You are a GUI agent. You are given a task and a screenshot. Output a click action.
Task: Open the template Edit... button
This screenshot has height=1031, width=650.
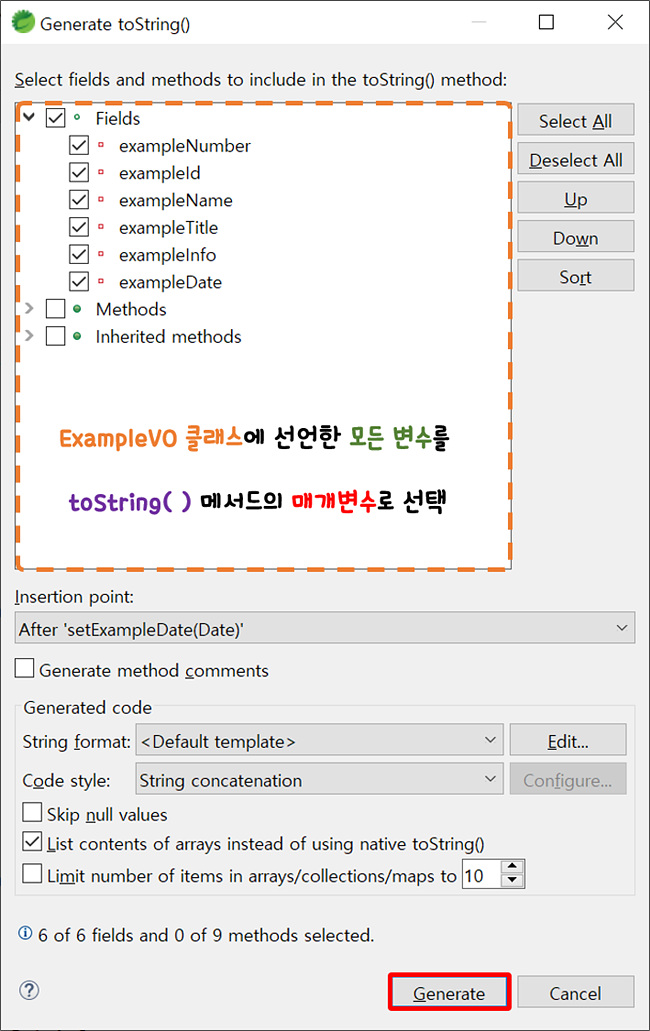pos(568,740)
